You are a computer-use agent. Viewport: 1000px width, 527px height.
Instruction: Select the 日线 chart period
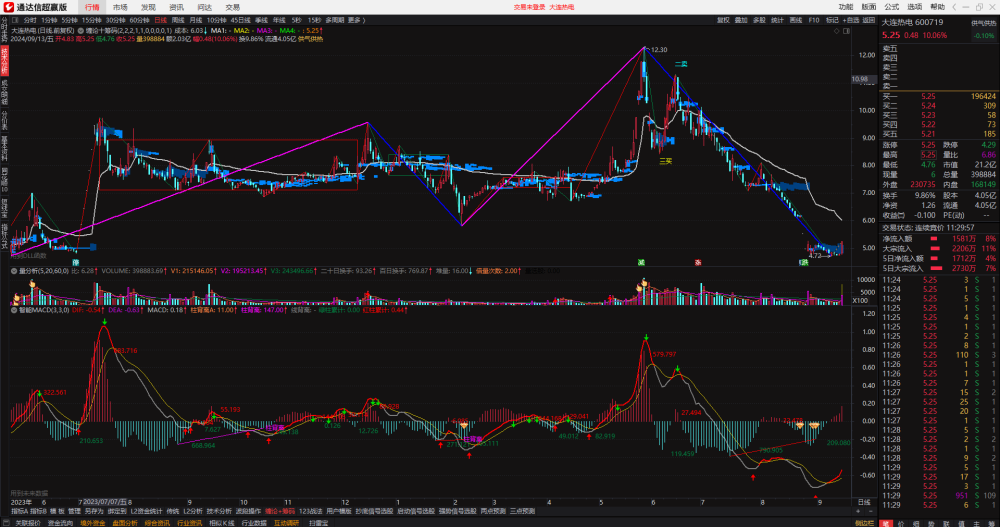161,20
